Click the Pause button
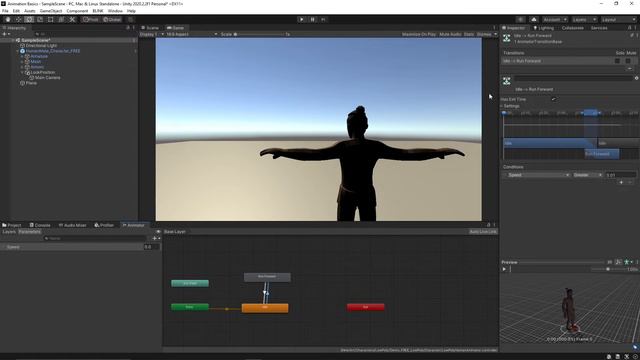Viewport: 640px width, 360px height. click(x=312, y=19)
